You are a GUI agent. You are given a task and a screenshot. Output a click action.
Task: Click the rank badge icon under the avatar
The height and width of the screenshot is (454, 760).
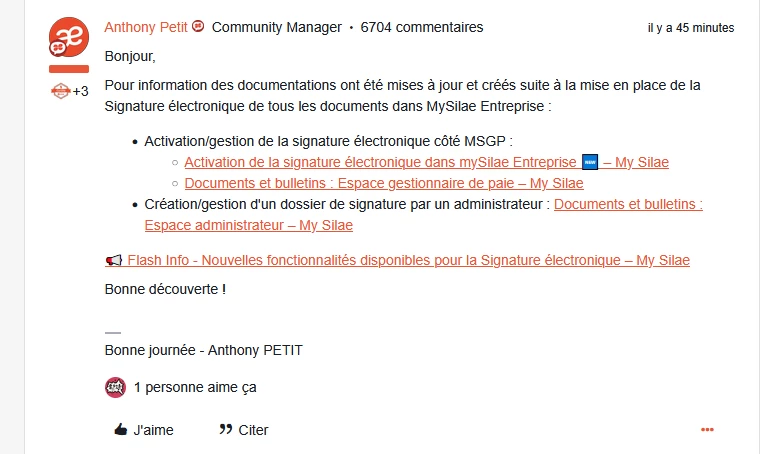[x=61, y=91]
